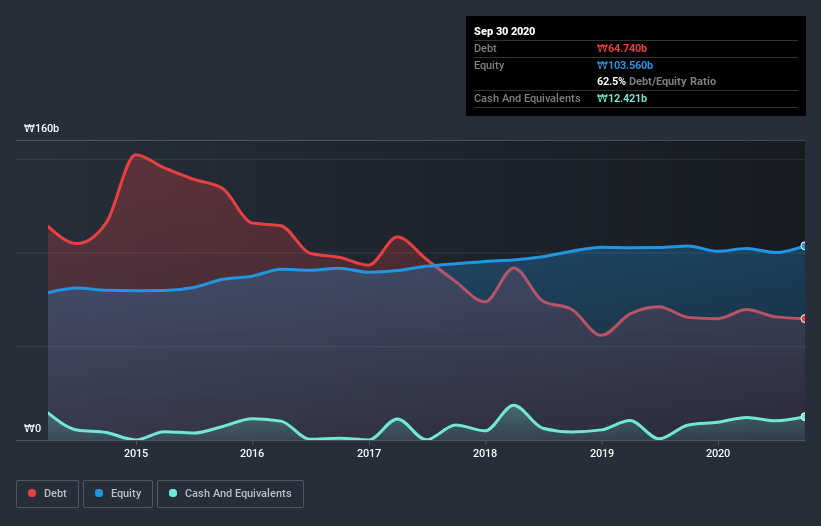
Task: Click the teal Cash And Equivalents legend dot
Action: (x=173, y=493)
